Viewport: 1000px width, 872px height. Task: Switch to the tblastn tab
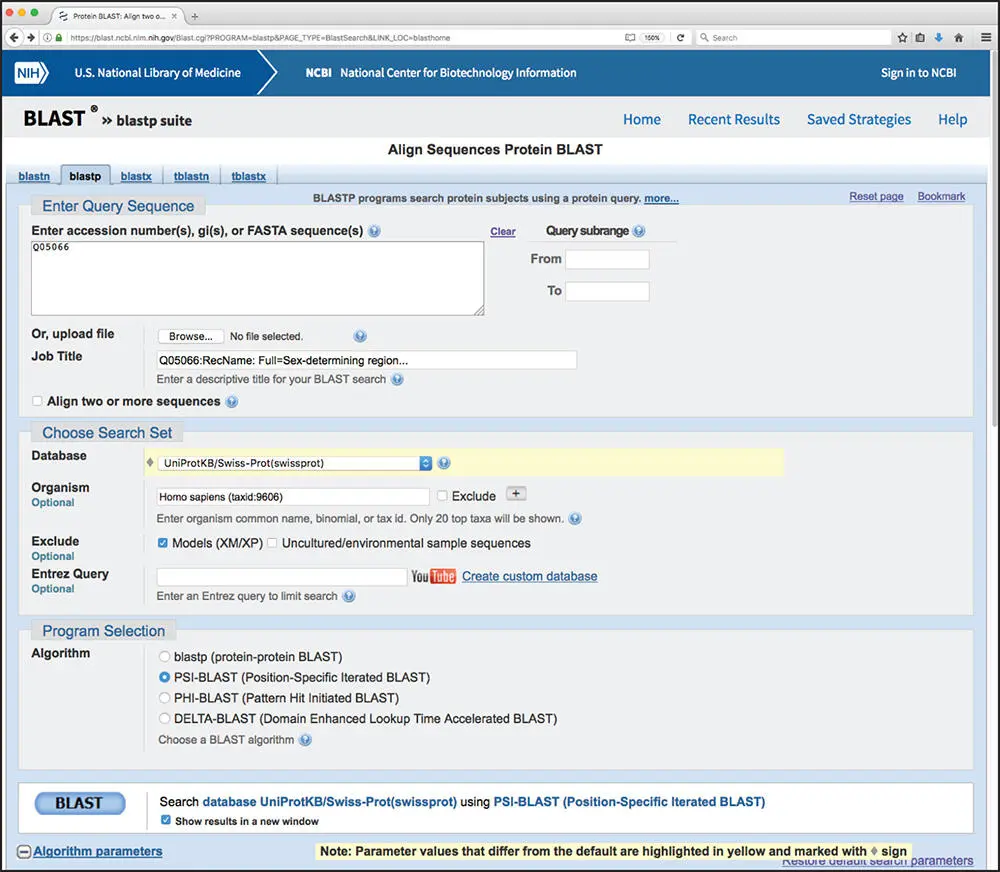point(191,176)
